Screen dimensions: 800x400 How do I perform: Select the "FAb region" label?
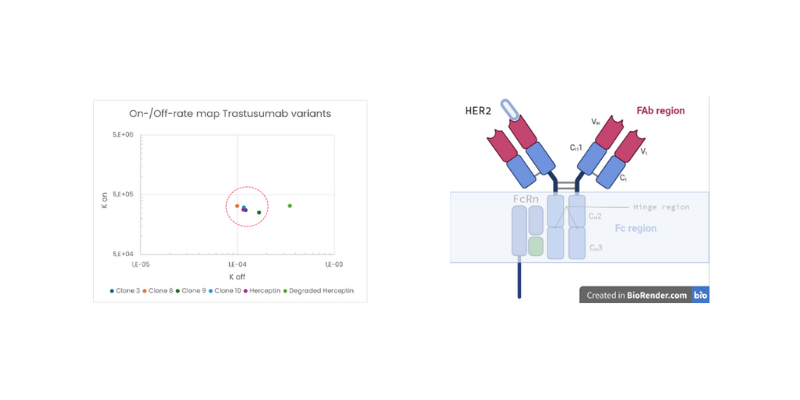660,111
